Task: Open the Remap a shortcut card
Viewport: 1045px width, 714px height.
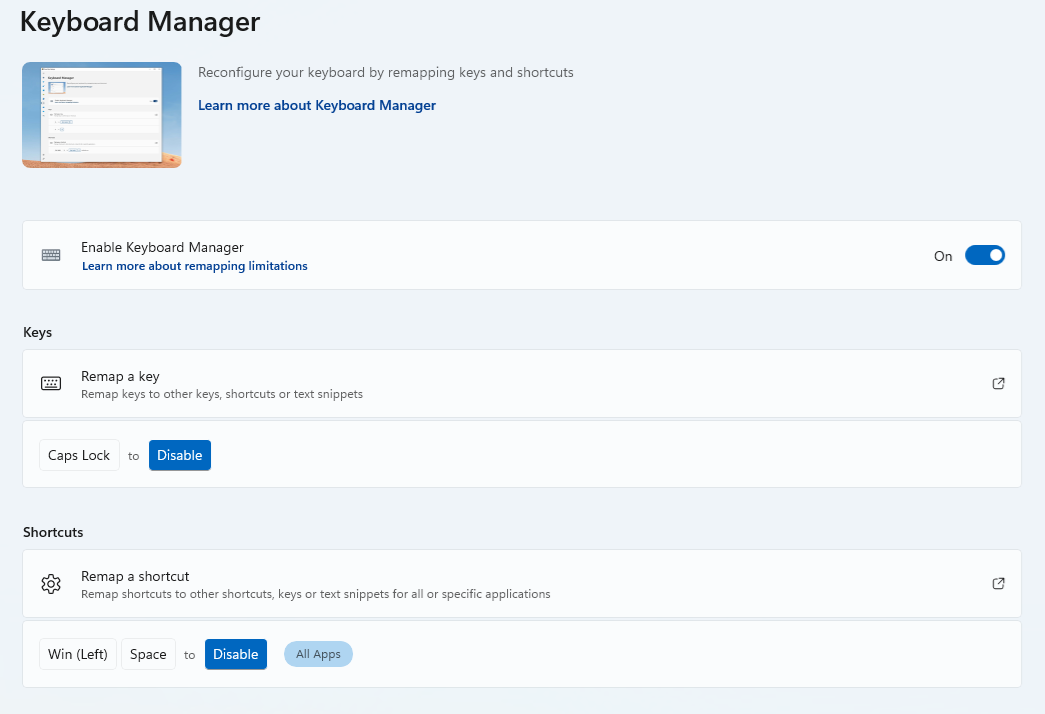Action: pos(522,584)
